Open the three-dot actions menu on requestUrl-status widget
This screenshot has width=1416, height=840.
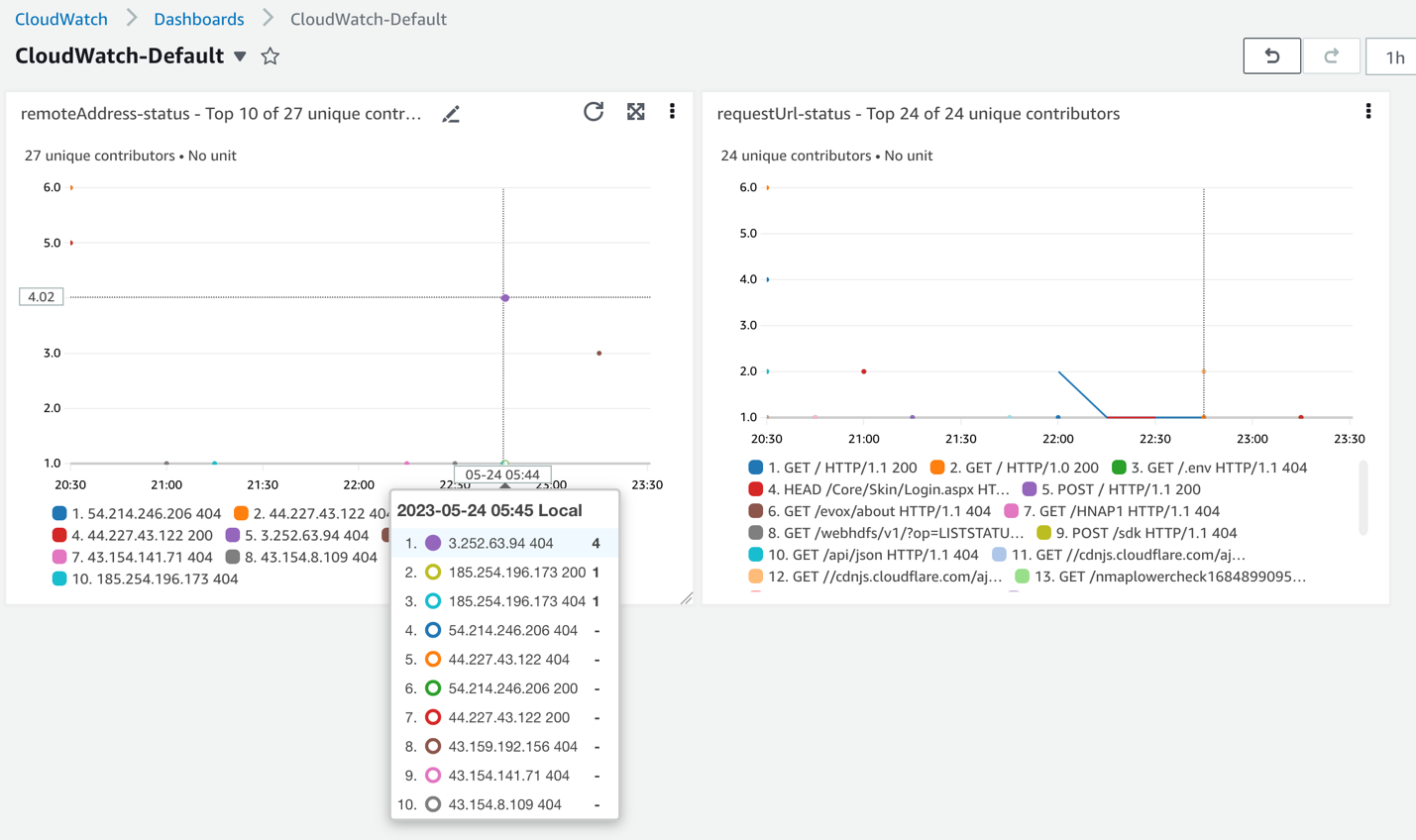pyautogui.click(x=1368, y=111)
